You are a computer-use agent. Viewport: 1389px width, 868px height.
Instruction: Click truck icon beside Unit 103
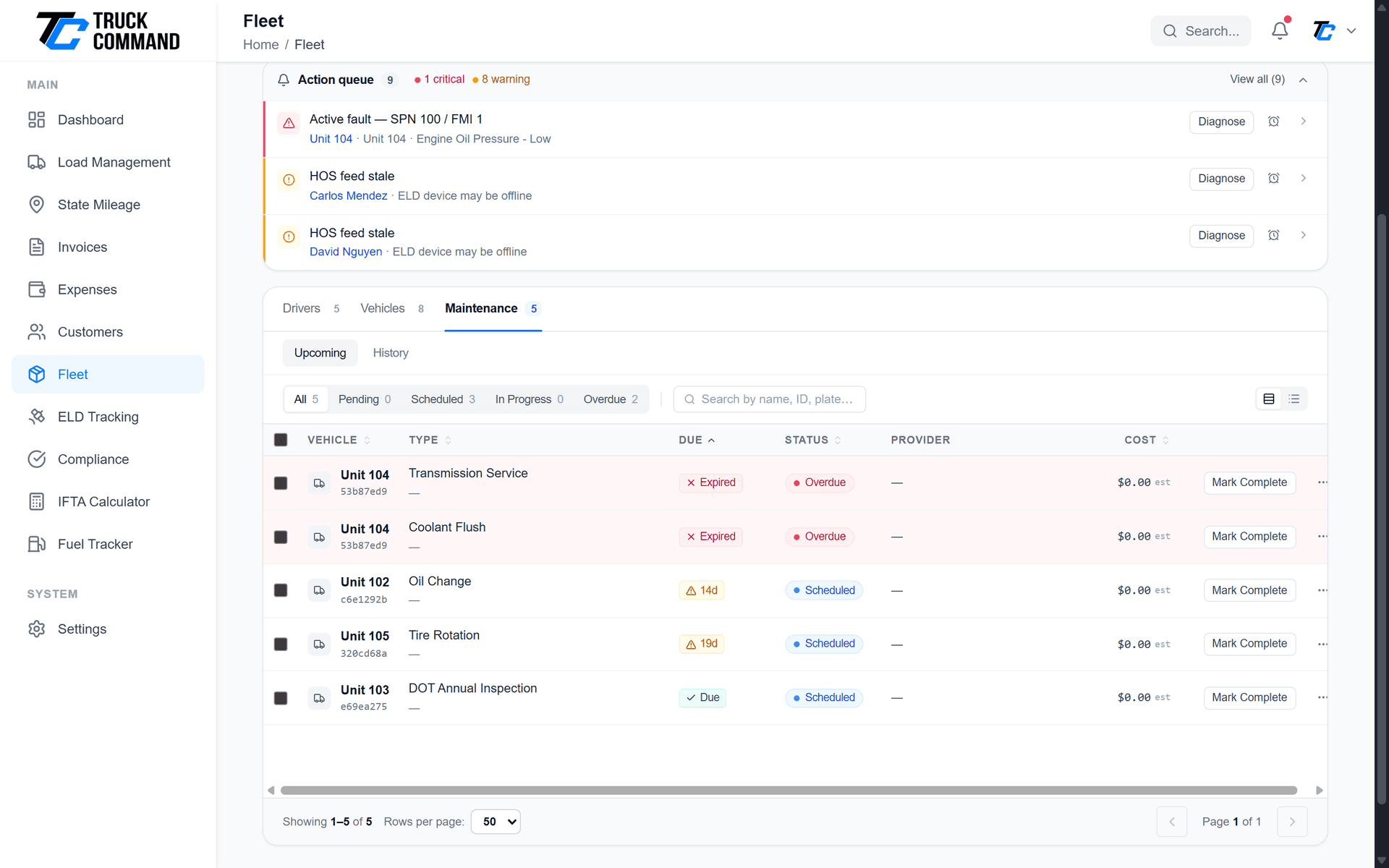click(319, 698)
